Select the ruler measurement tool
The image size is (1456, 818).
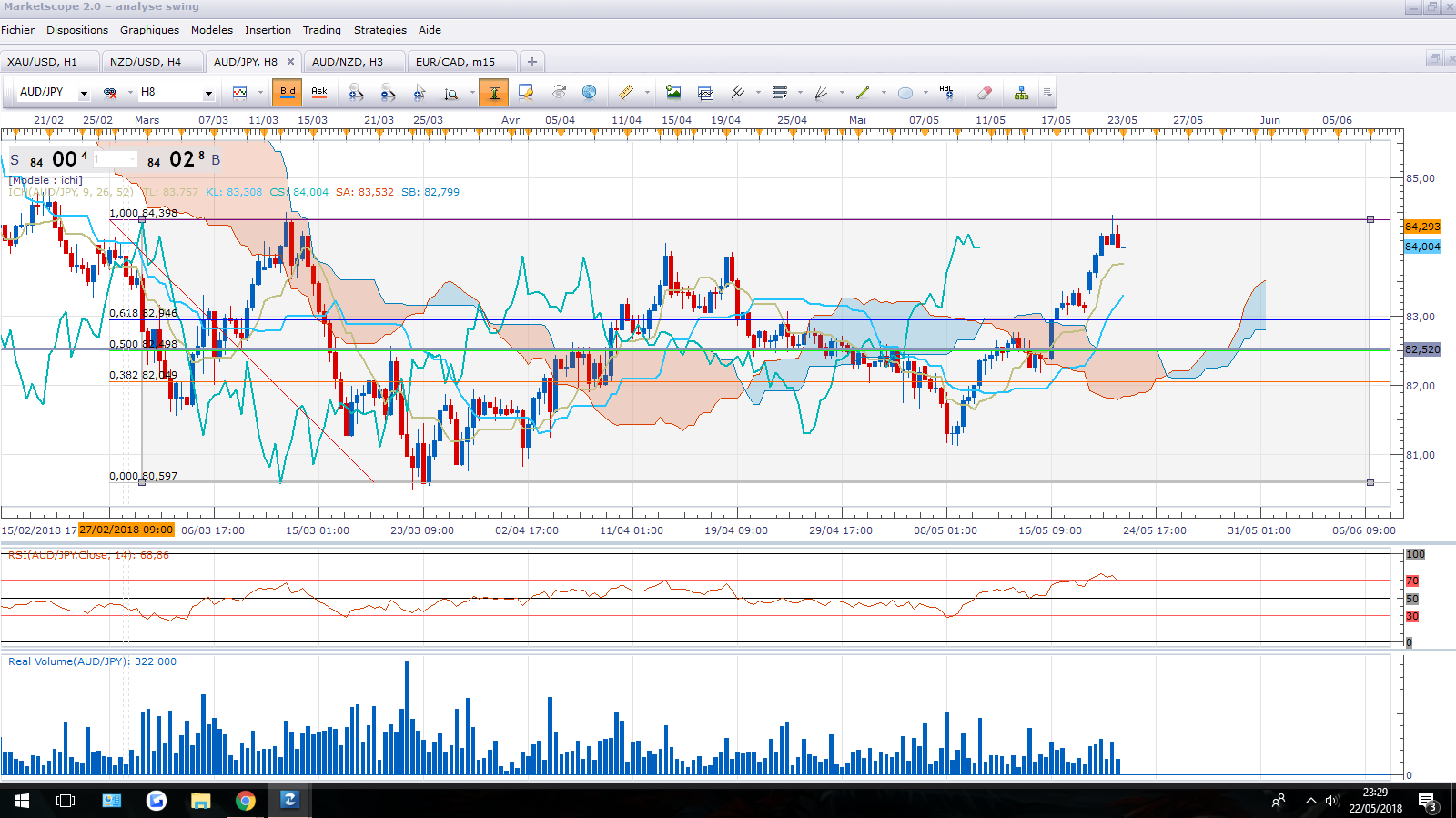(626, 93)
